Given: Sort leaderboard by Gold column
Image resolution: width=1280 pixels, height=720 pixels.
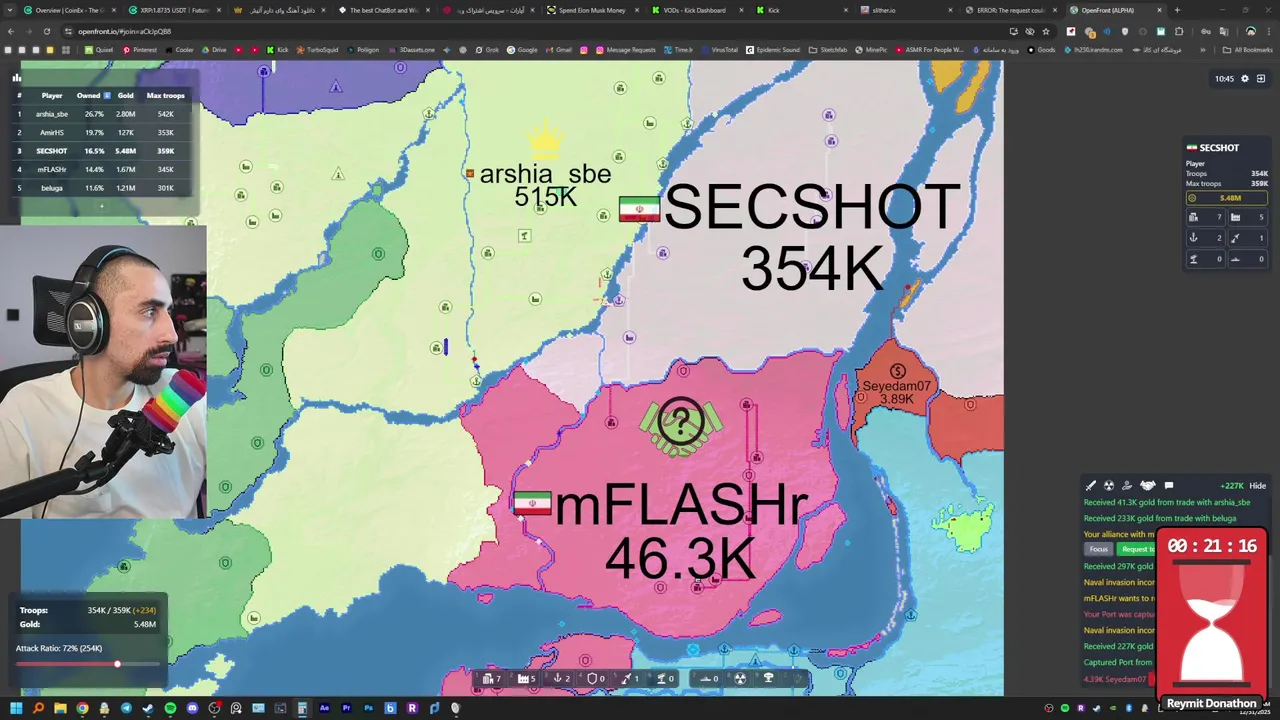Looking at the screenshot, I should (125, 95).
